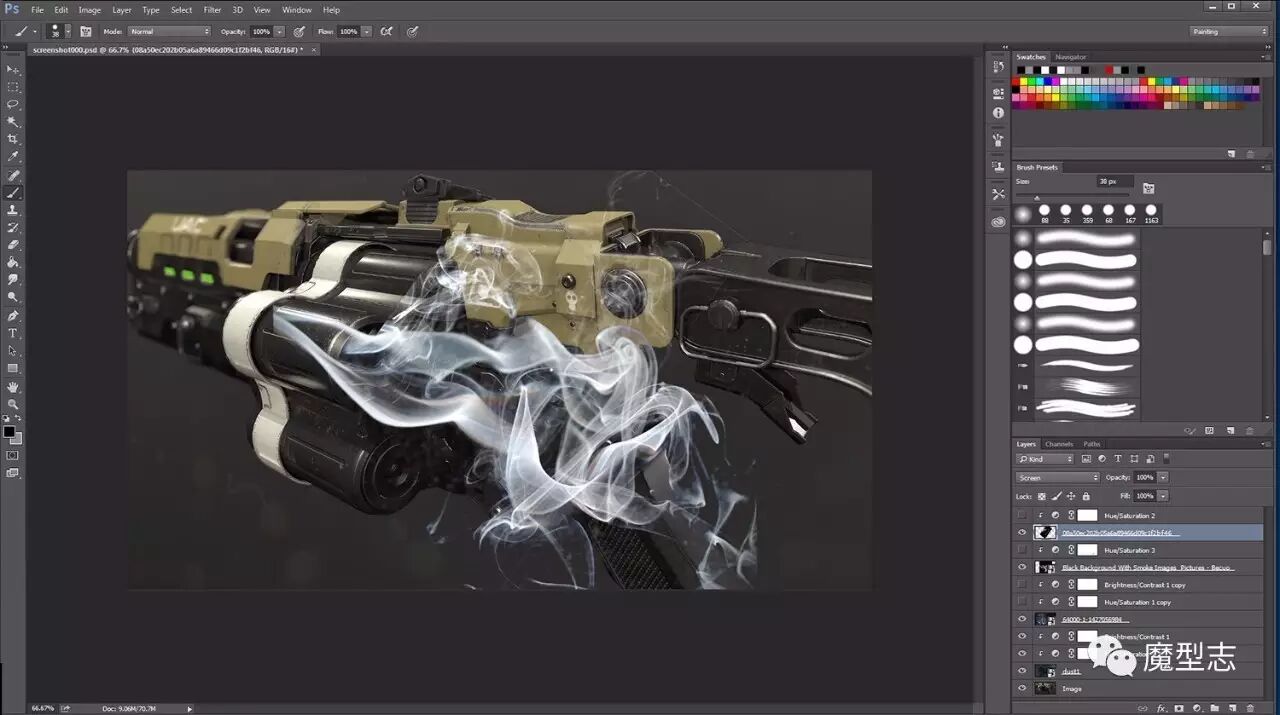Image resolution: width=1280 pixels, height=715 pixels.
Task: Select the Type tool in toolbox
Action: point(13,333)
